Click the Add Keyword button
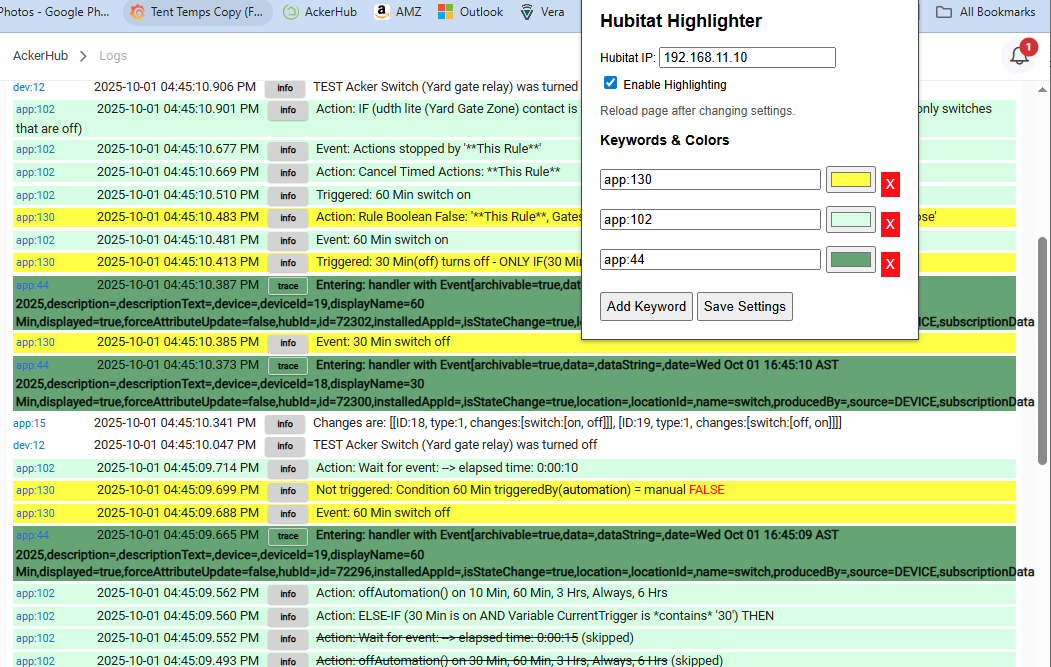The height and width of the screenshot is (667, 1051). (646, 306)
